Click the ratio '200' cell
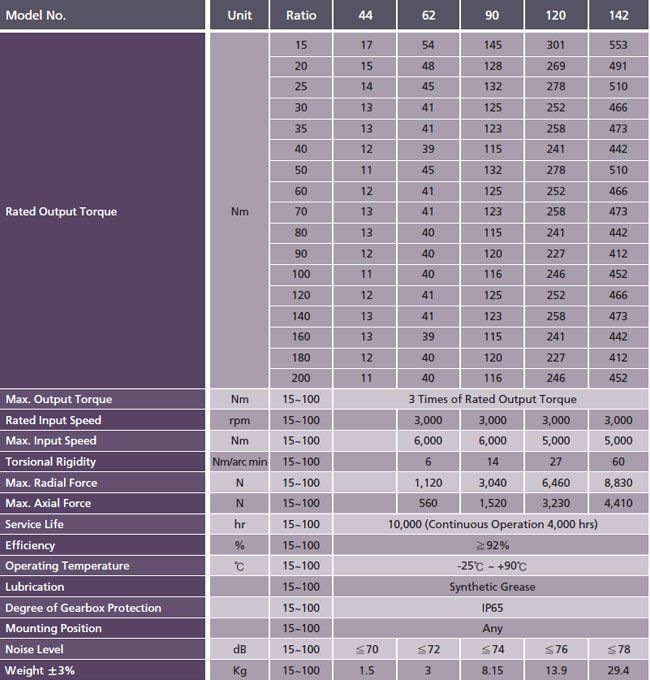This screenshot has height=680, width=650. point(301,378)
